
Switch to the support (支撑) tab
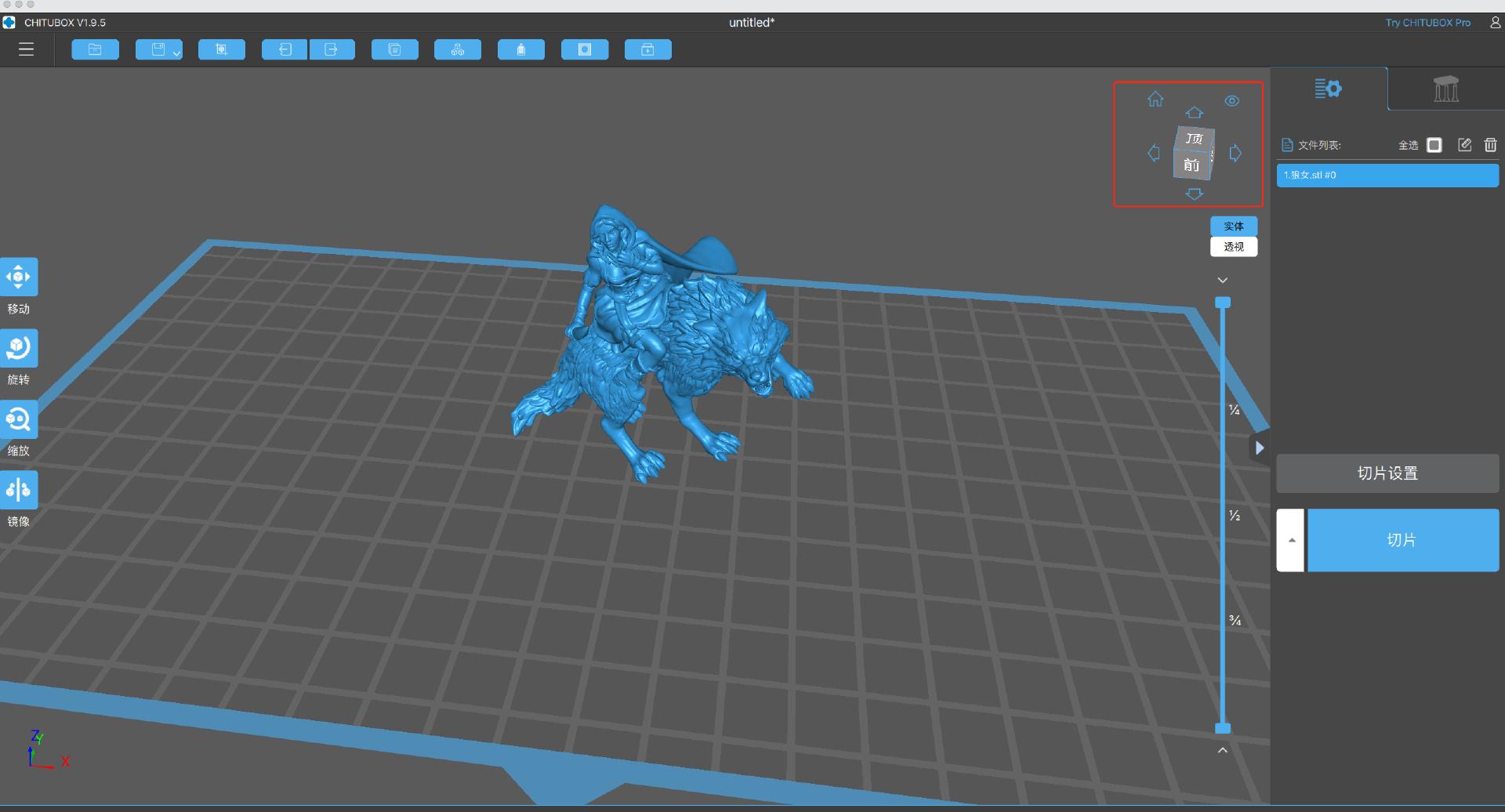tap(1445, 89)
